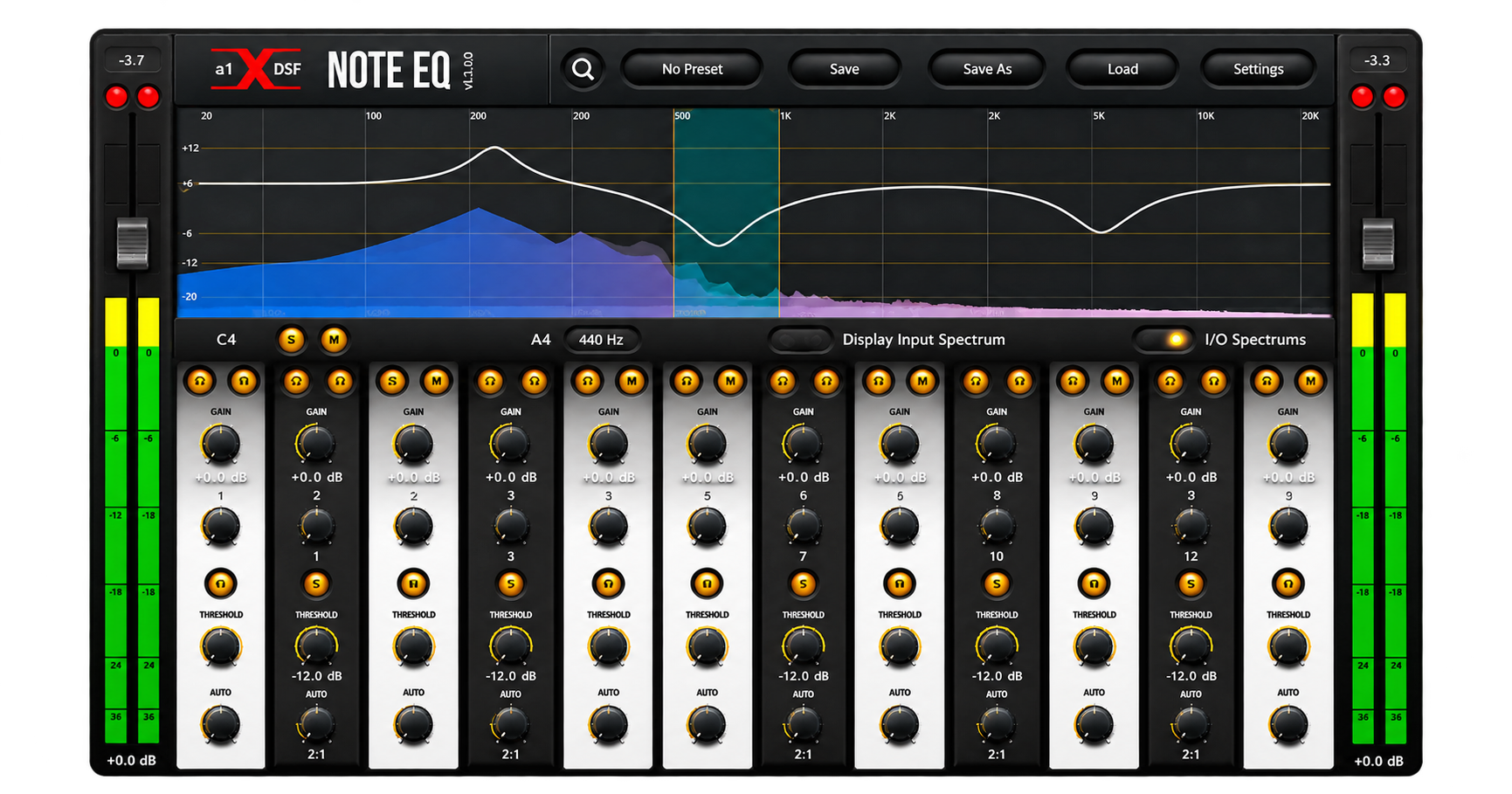Click the Gain knob on leftmost strip
The height and width of the screenshot is (794, 1512).
click(221, 445)
